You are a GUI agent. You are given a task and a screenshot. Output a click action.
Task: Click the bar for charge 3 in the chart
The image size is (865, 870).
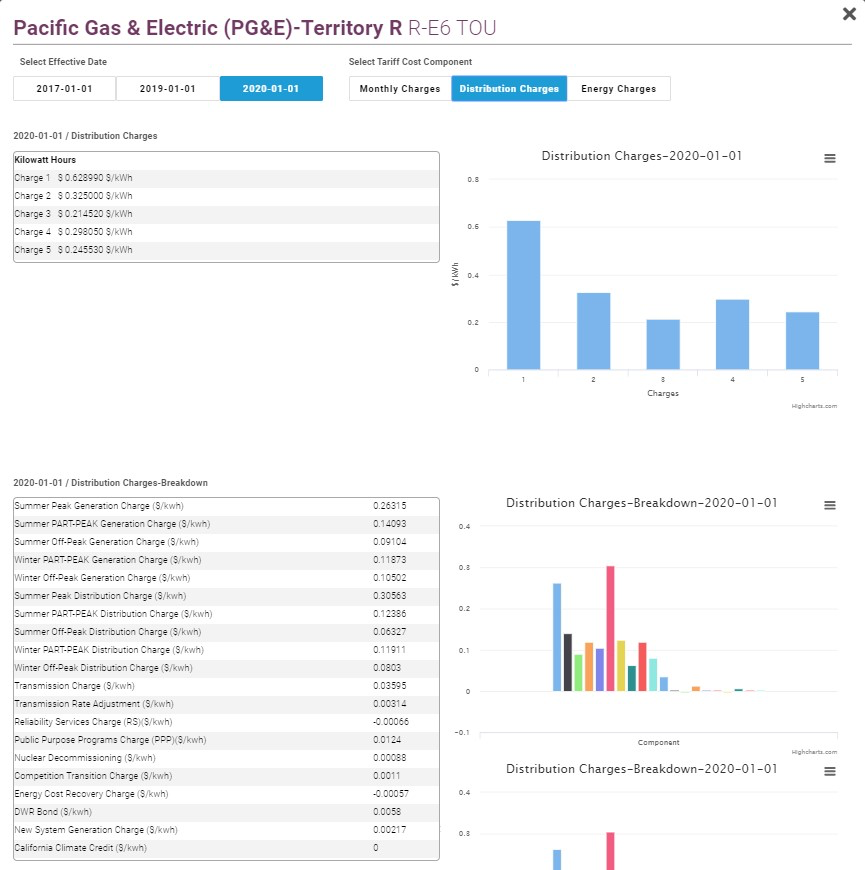(663, 345)
